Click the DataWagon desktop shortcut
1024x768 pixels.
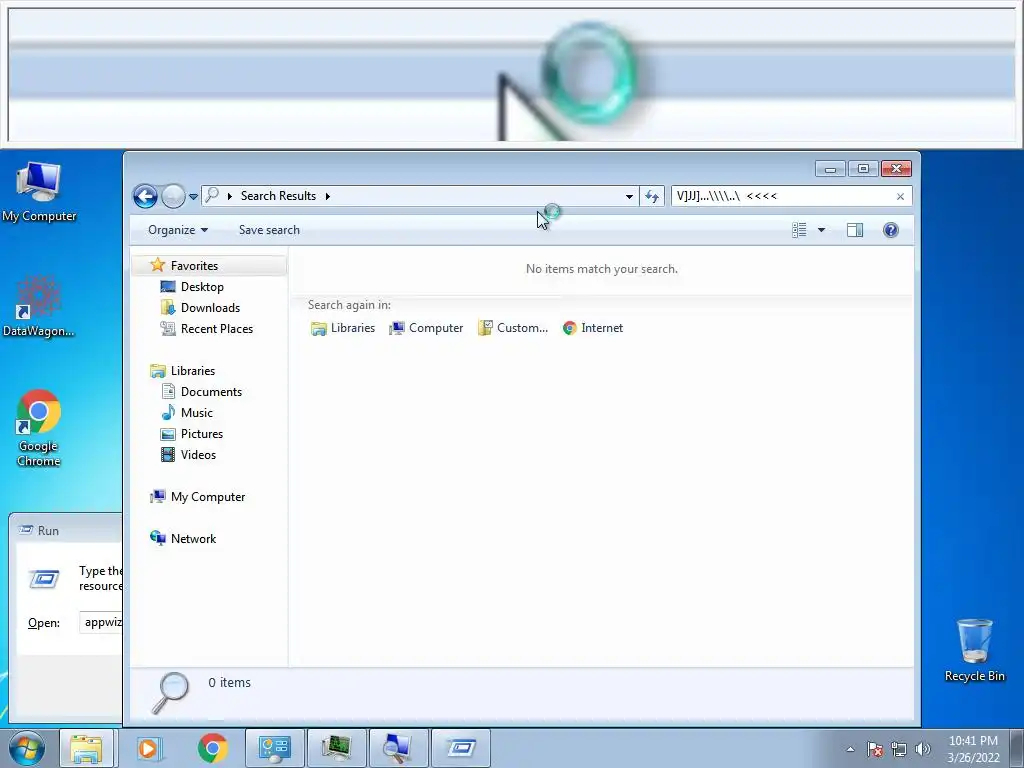click(39, 307)
